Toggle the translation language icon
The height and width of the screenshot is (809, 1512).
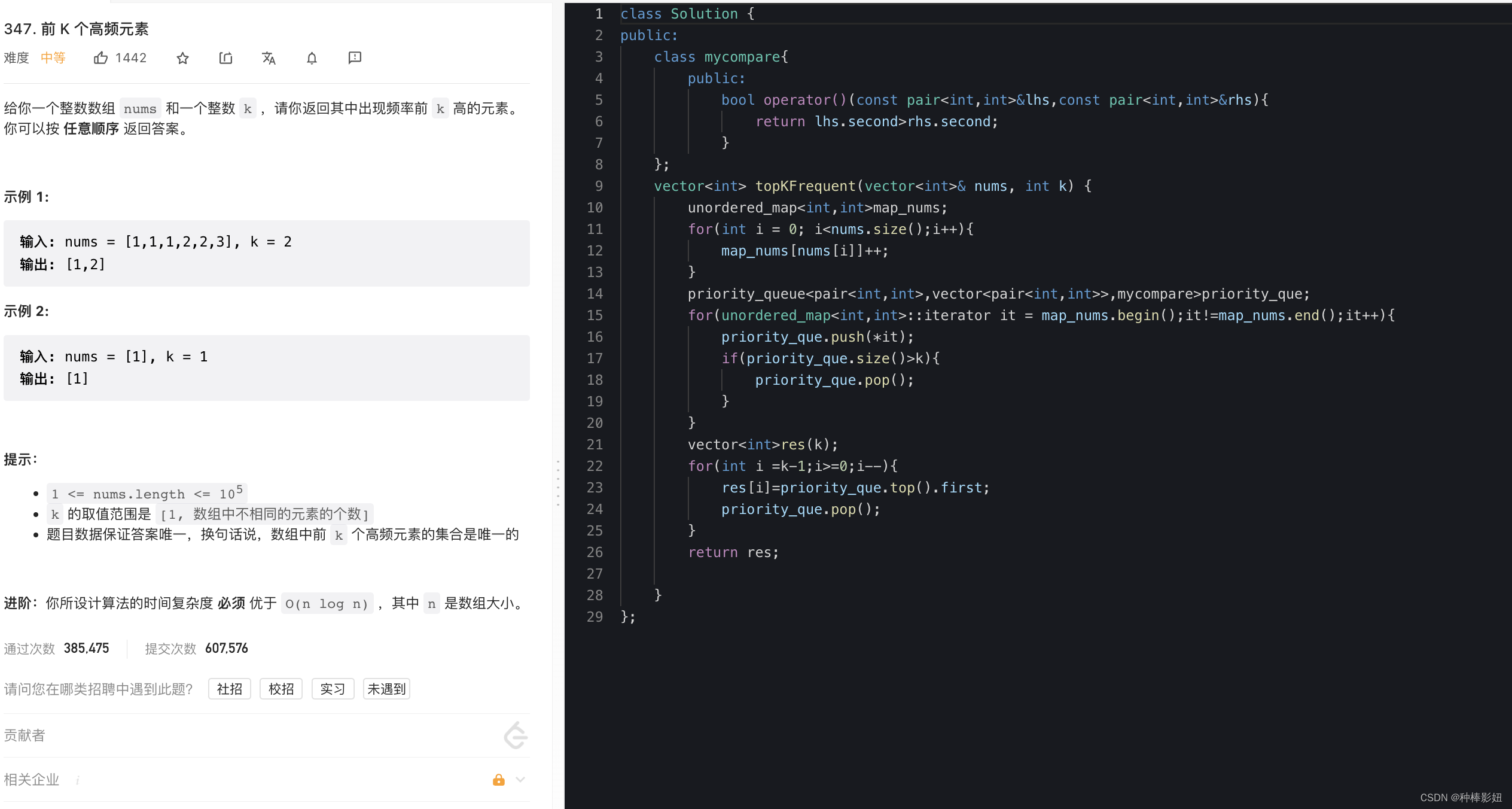click(269, 58)
